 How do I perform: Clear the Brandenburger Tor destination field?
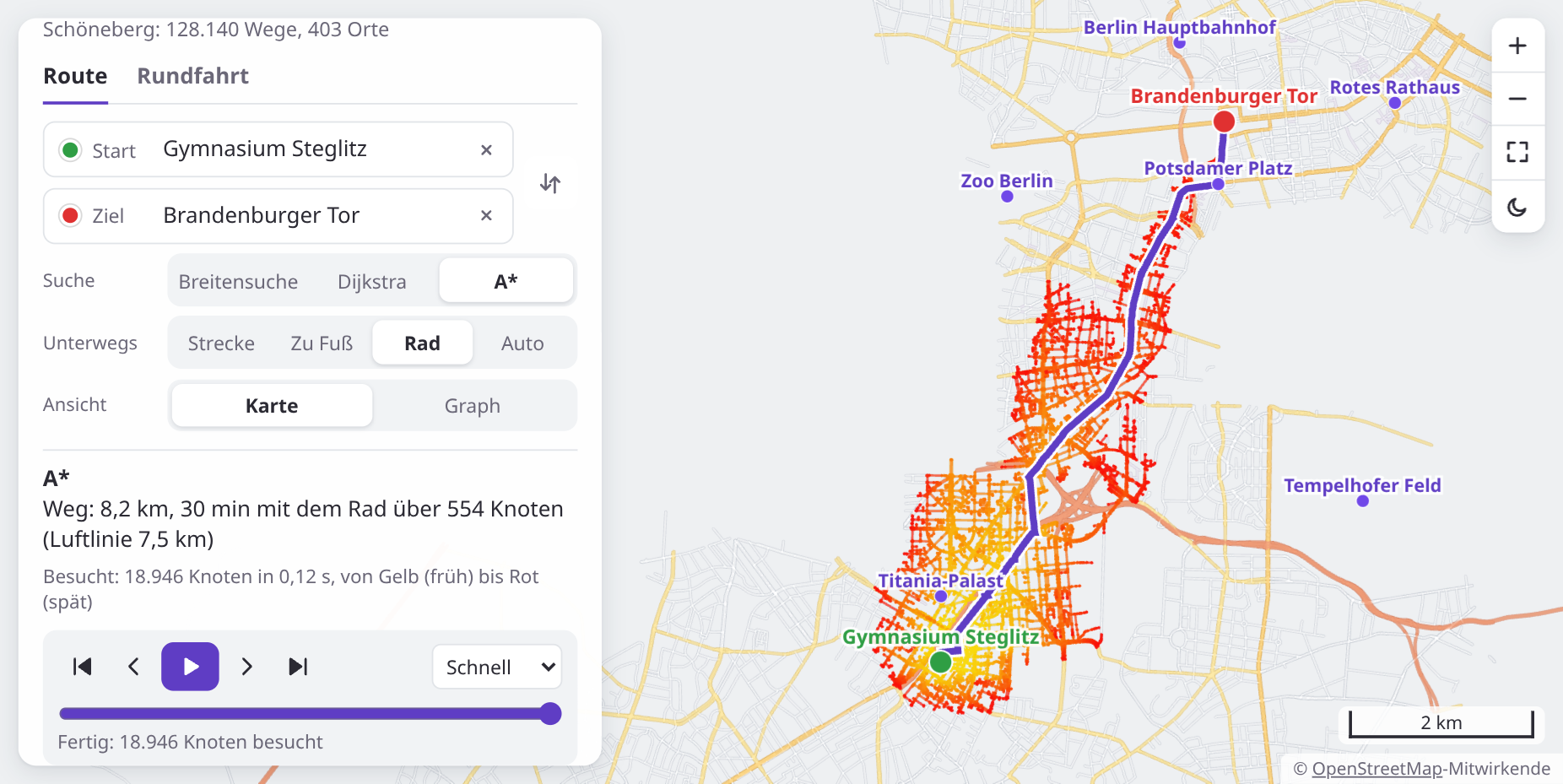coord(486,216)
